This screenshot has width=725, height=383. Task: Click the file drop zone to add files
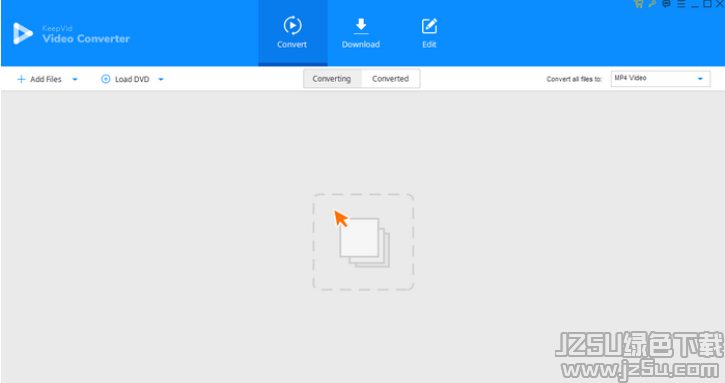coord(363,242)
